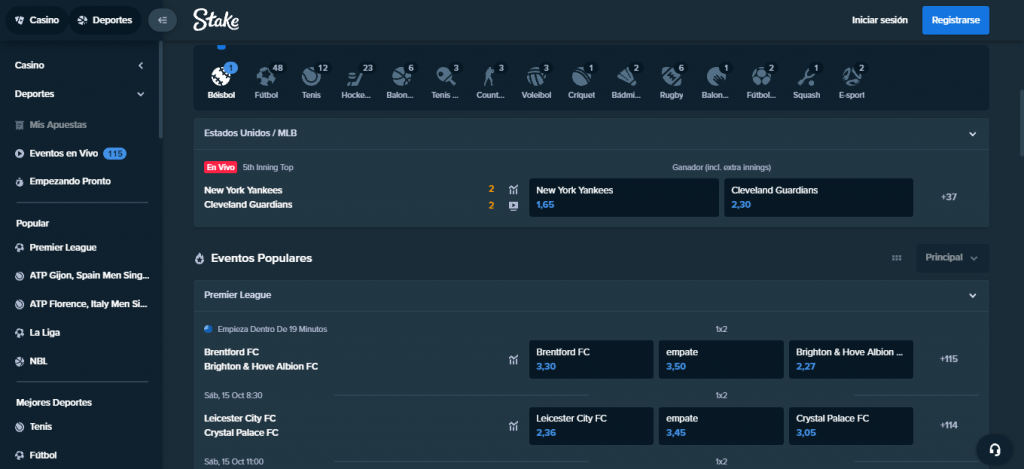The width and height of the screenshot is (1024, 469).
Task: Open New York Yankees team name in match row
Action: [243, 190]
